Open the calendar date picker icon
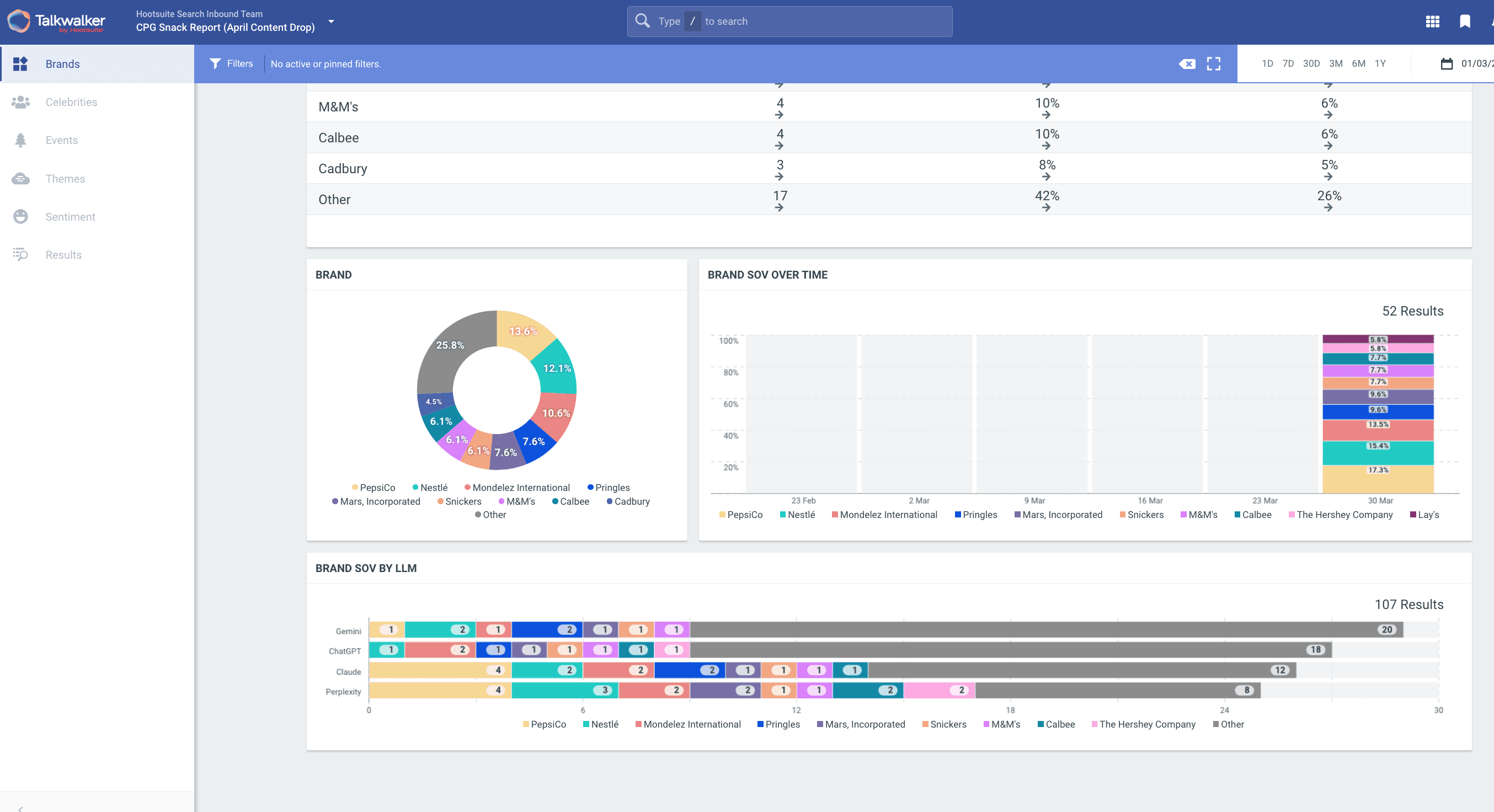Screen dimensions: 1494x812 1447,64
